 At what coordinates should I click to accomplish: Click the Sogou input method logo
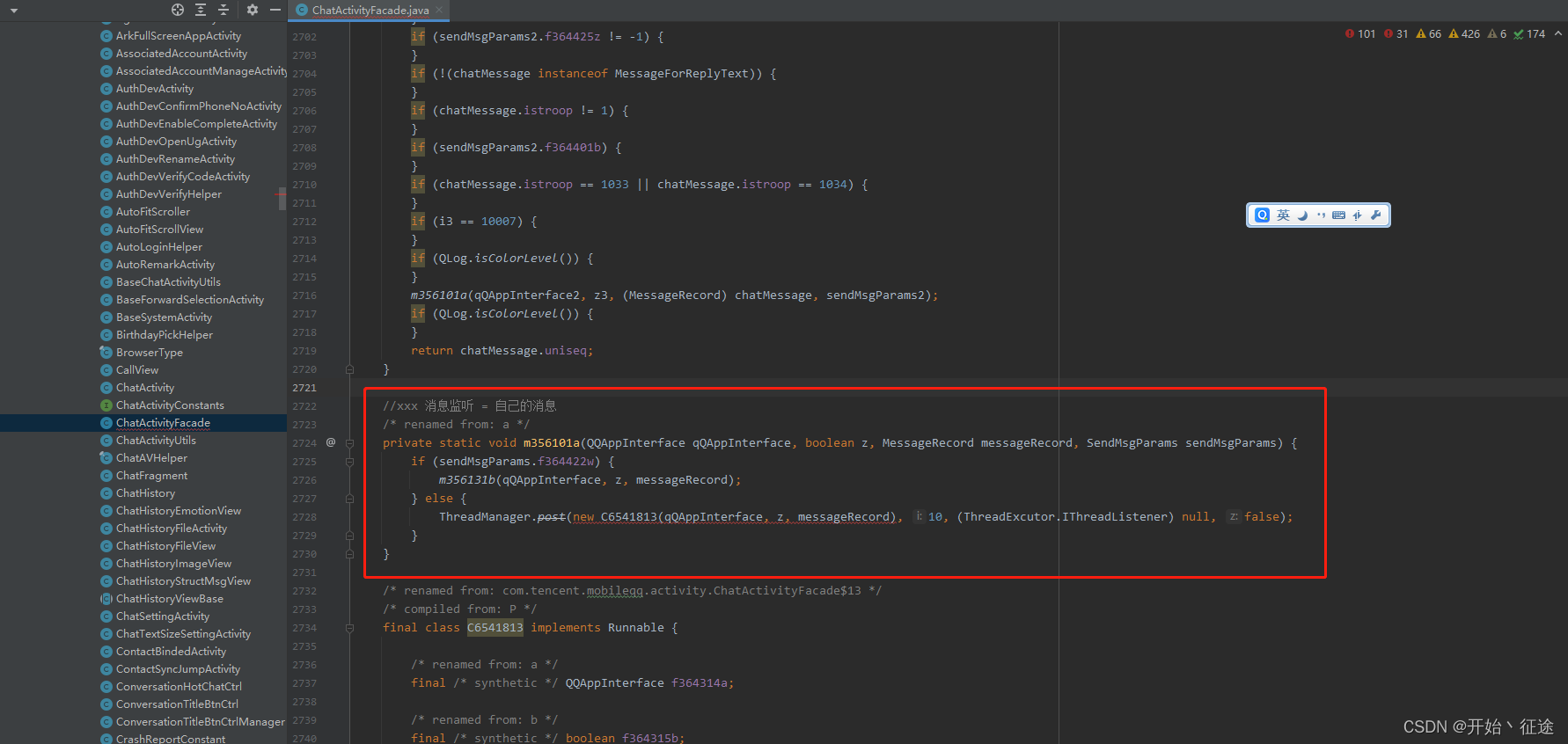point(1262,215)
